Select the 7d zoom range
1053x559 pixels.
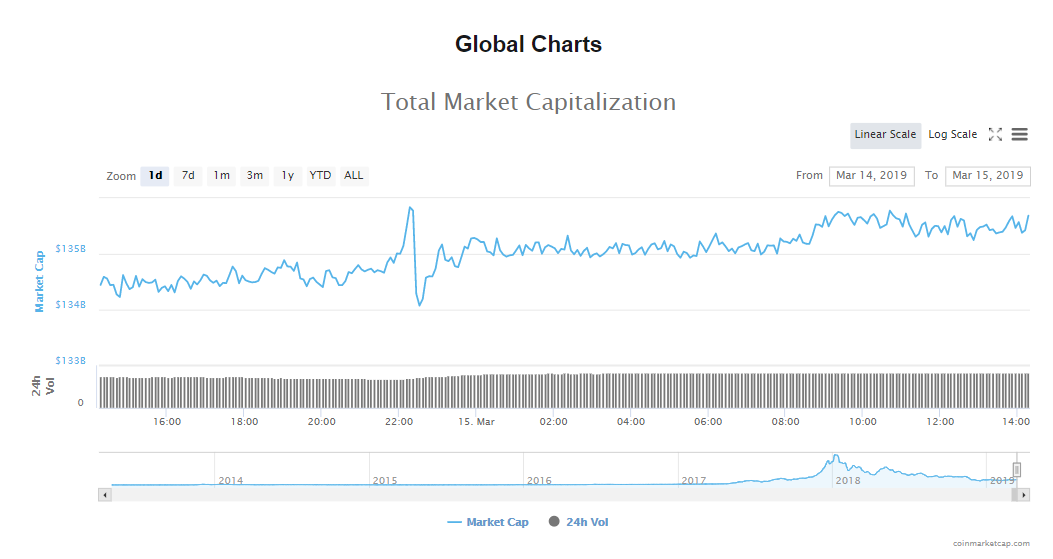188,176
